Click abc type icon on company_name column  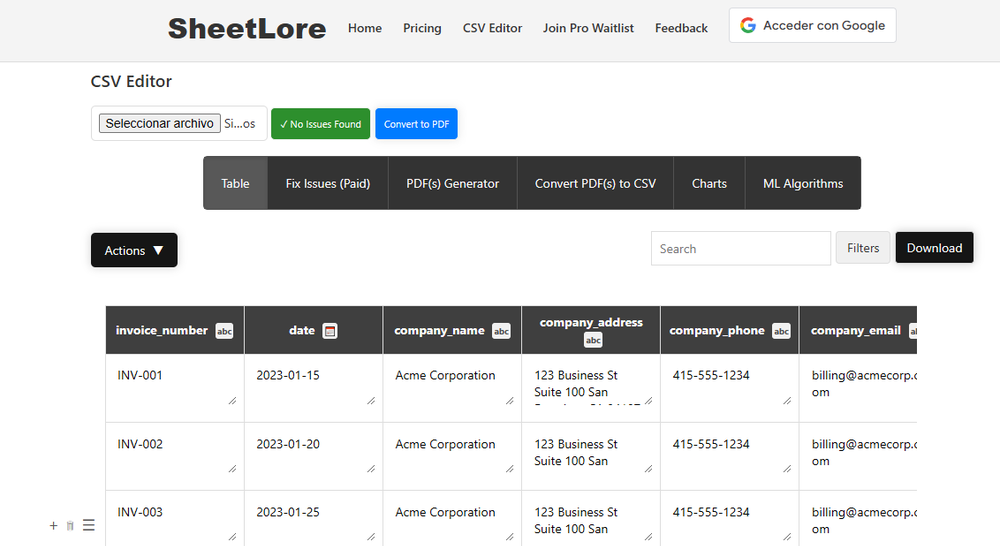click(x=501, y=331)
